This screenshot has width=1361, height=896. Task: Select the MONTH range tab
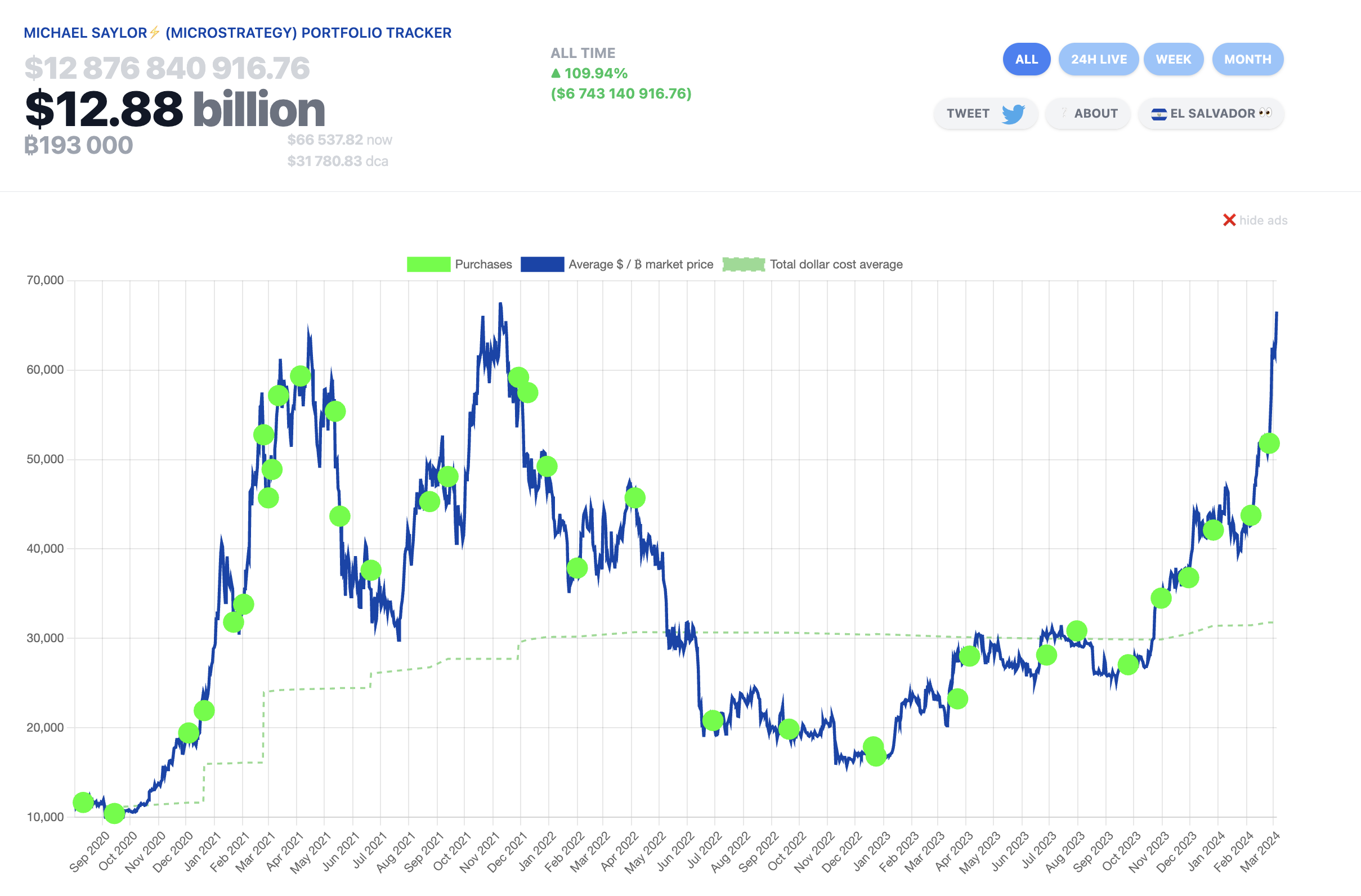click(x=1247, y=60)
